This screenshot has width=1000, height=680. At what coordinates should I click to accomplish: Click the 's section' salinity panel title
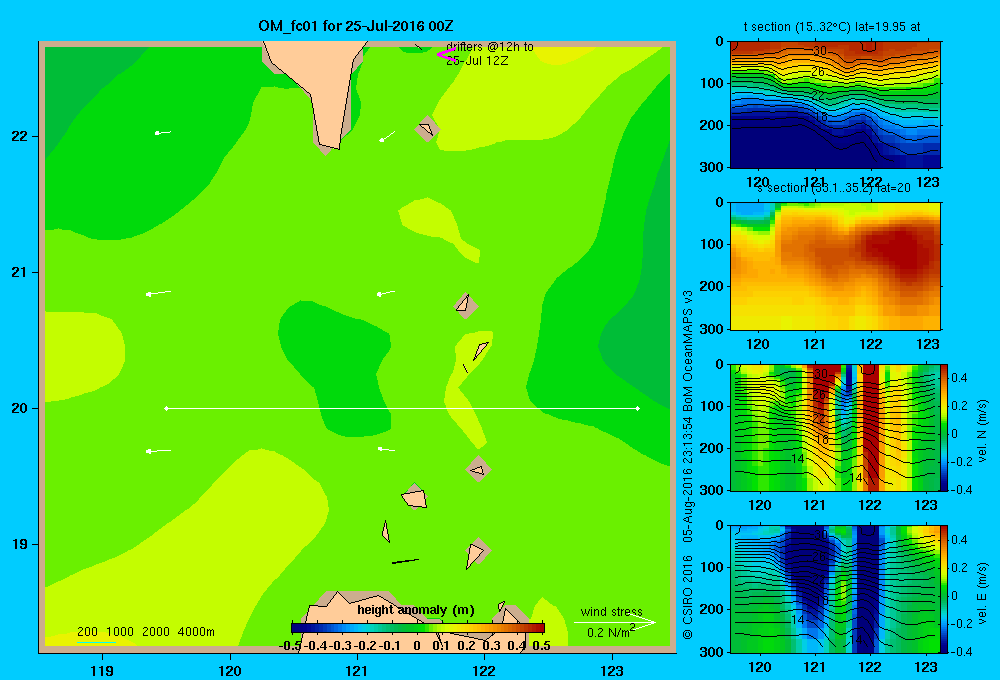pyautogui.click(x=834, y=188)
